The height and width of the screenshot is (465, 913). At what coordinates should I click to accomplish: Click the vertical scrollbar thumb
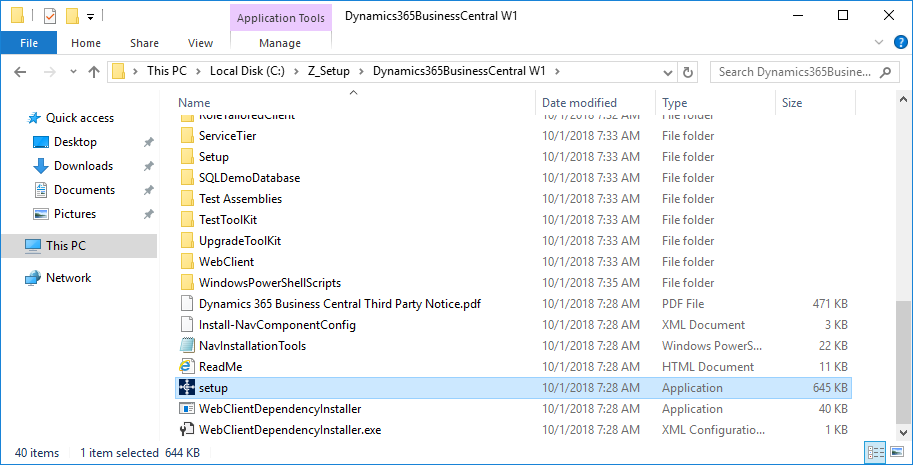point(903,362)
